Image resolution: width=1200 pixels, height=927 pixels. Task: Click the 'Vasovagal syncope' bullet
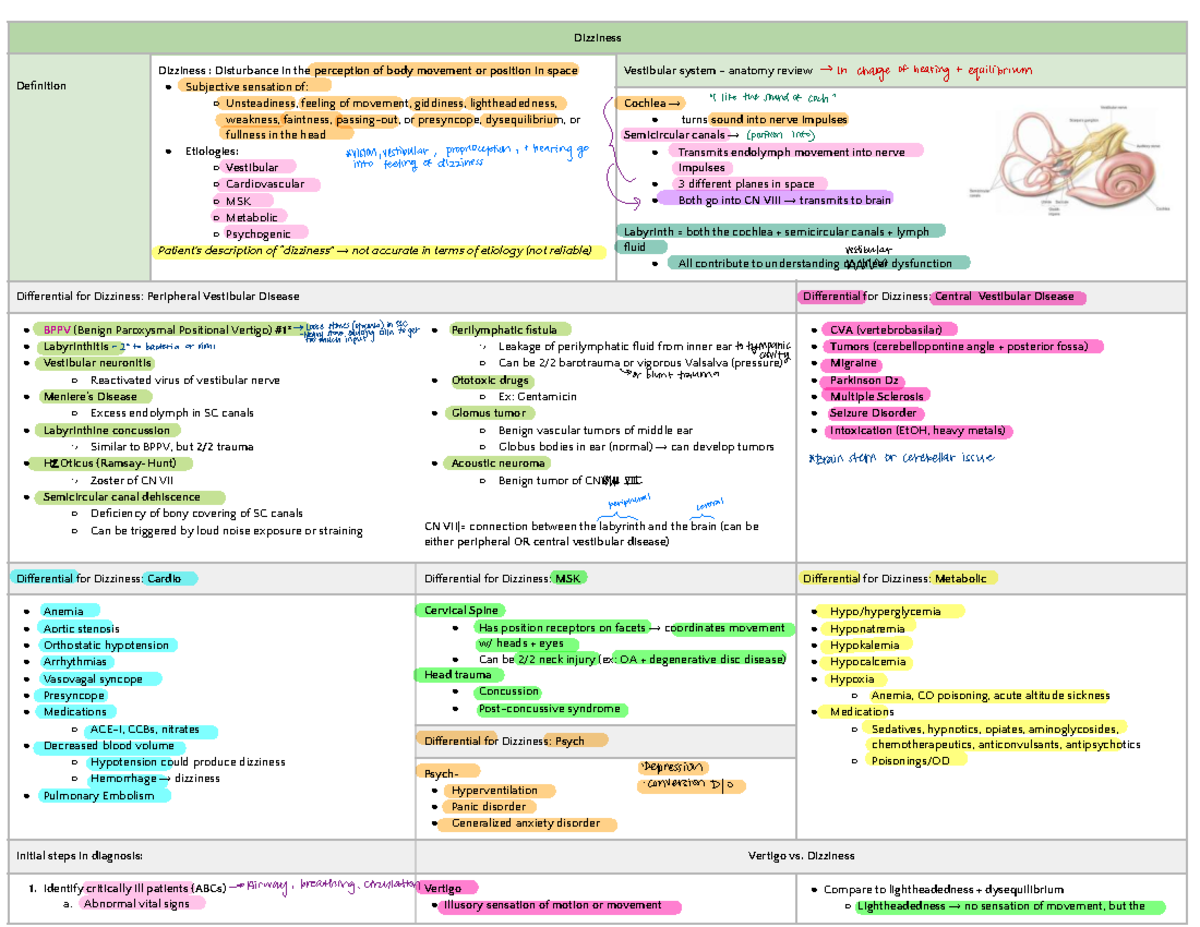click(94, 679)
